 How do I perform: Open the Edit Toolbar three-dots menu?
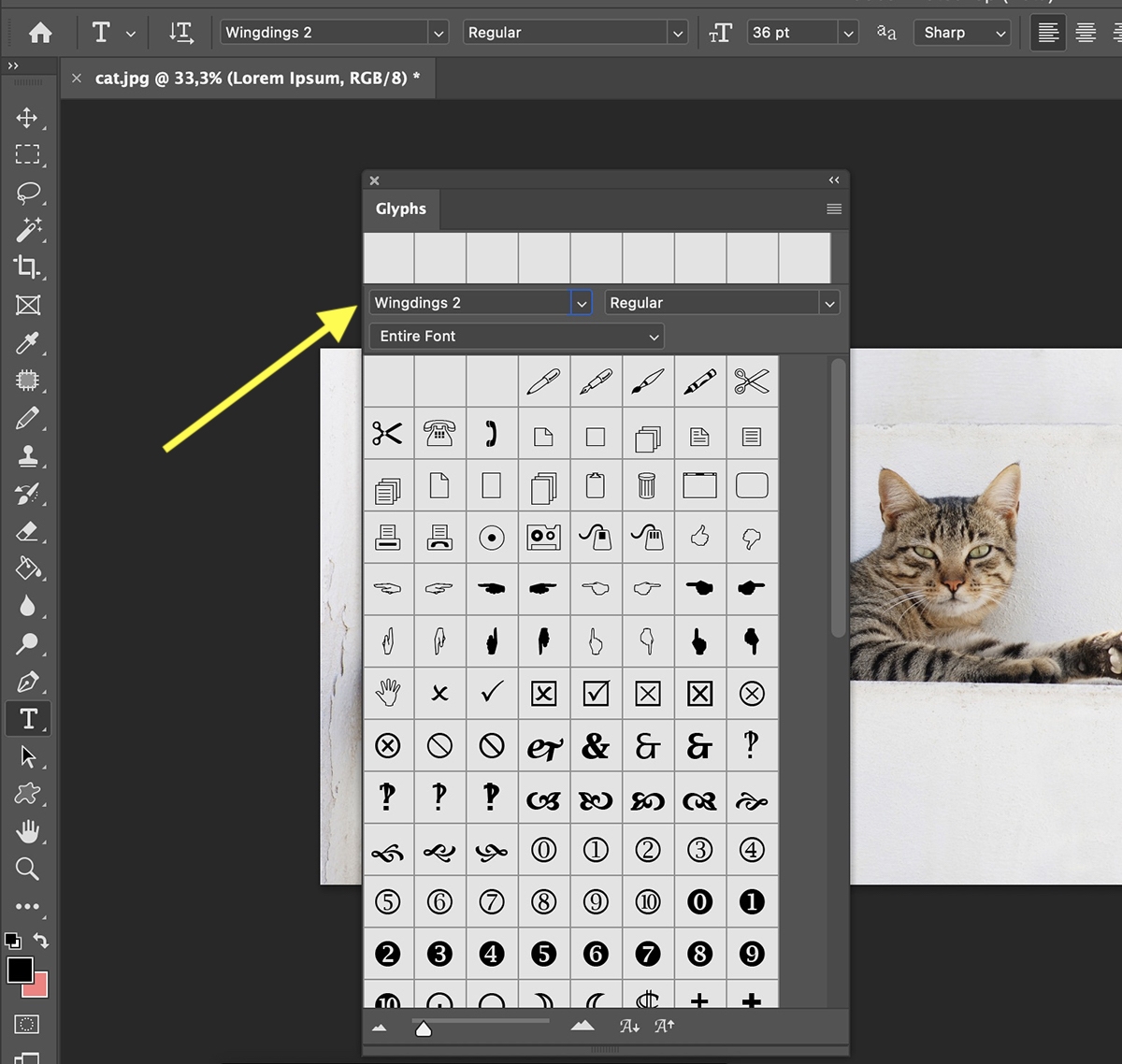27,906
